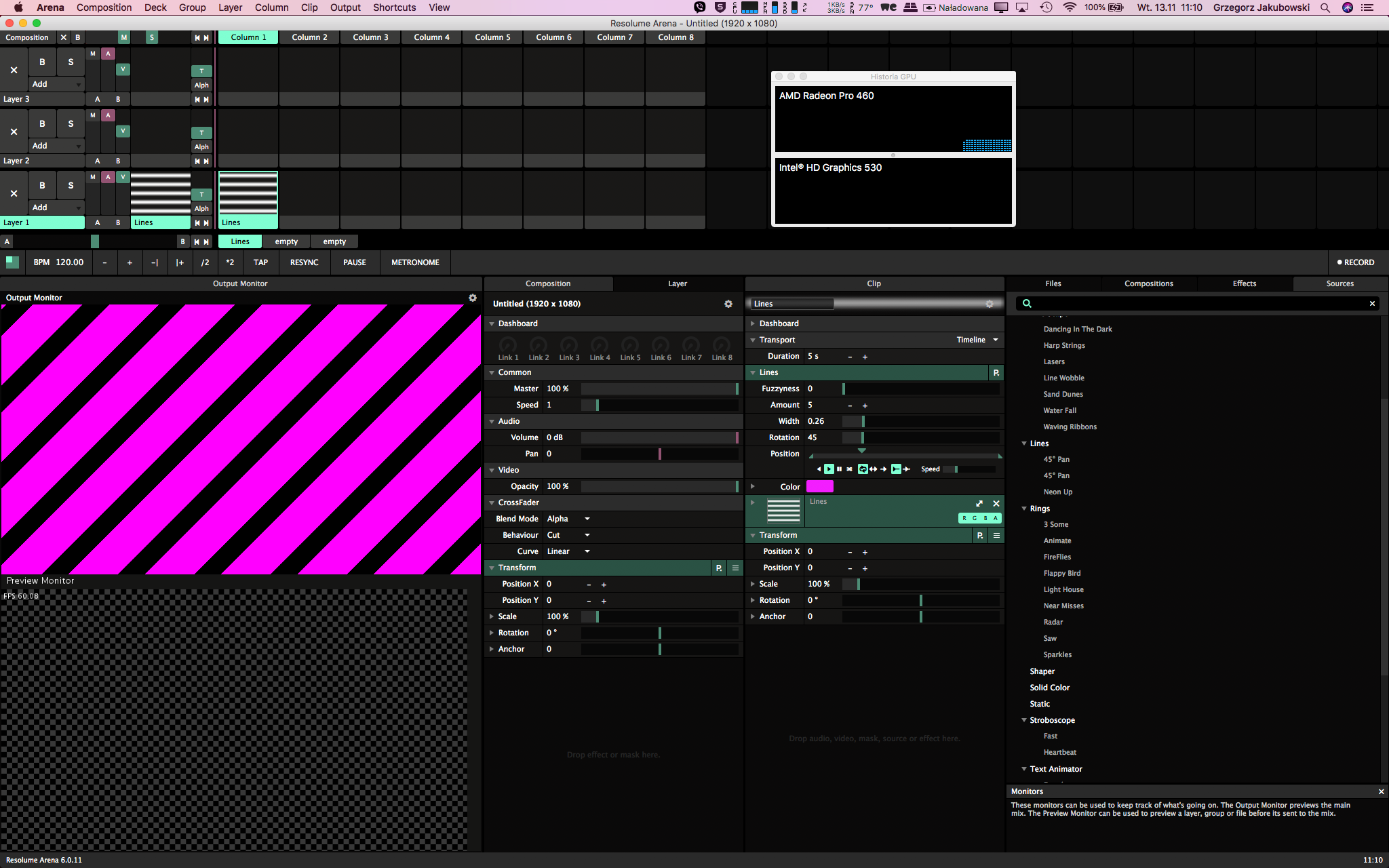Click the RECORD button

point(1355,262)
